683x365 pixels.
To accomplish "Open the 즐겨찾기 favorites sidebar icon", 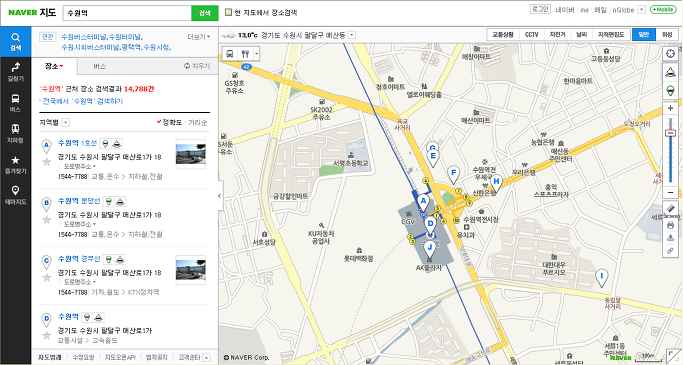I will click(15, 165).
